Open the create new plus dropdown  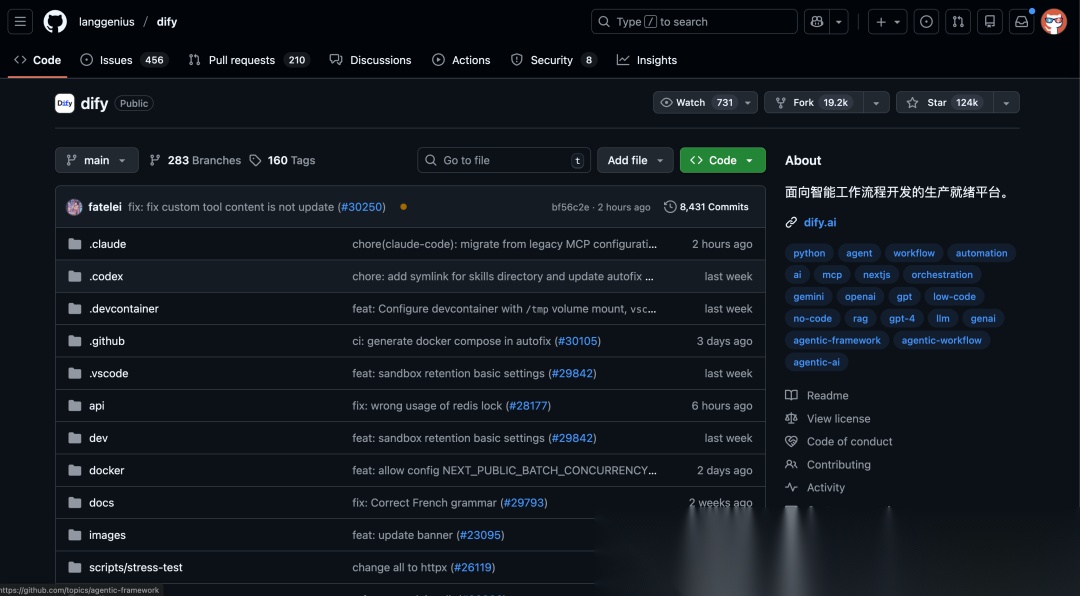click(888, 21)
